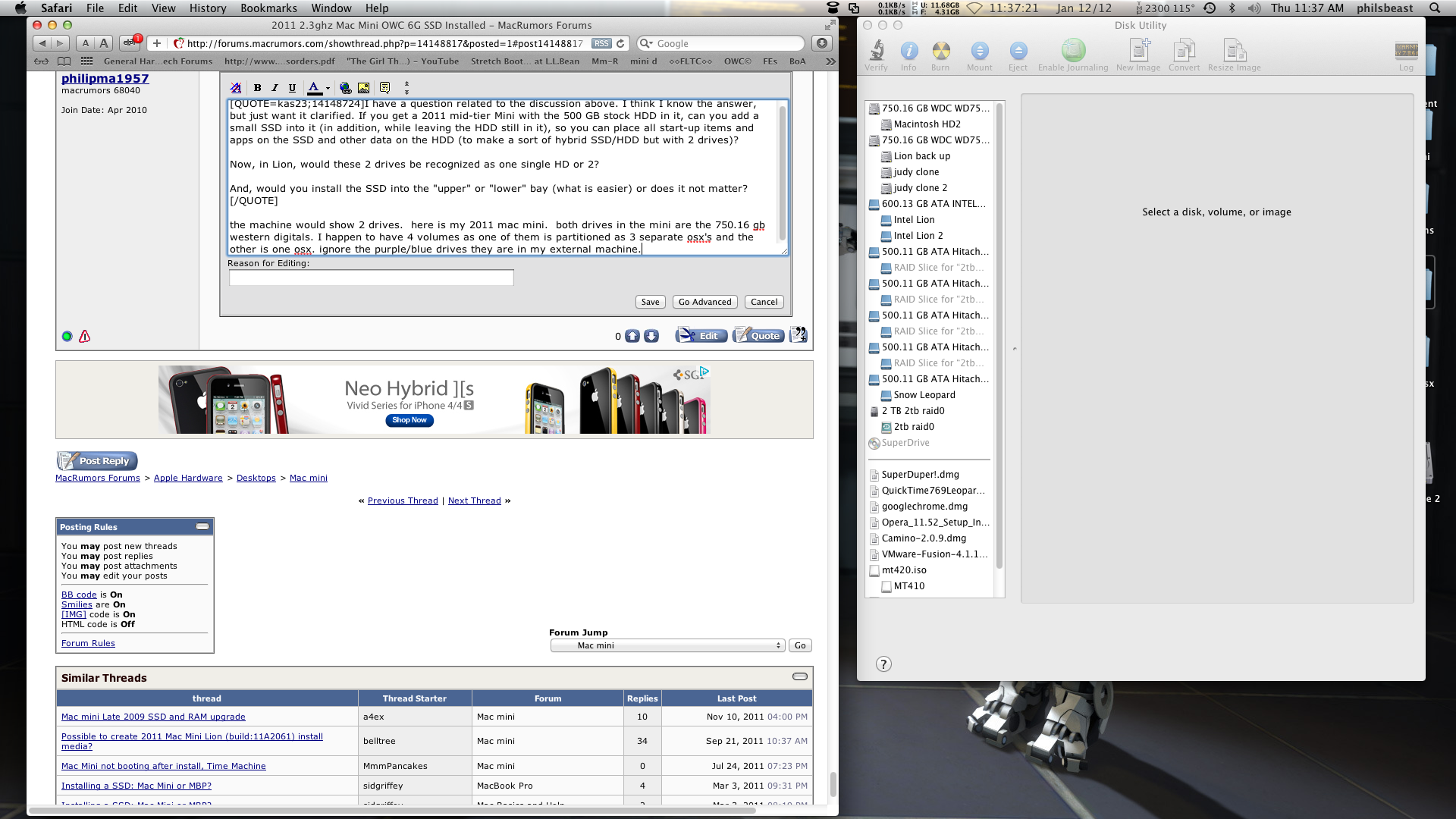The height and width of the screenshot is (819, 1456).
Task: Click the Burn icon in Disk Utility
Action: [940, 57]
